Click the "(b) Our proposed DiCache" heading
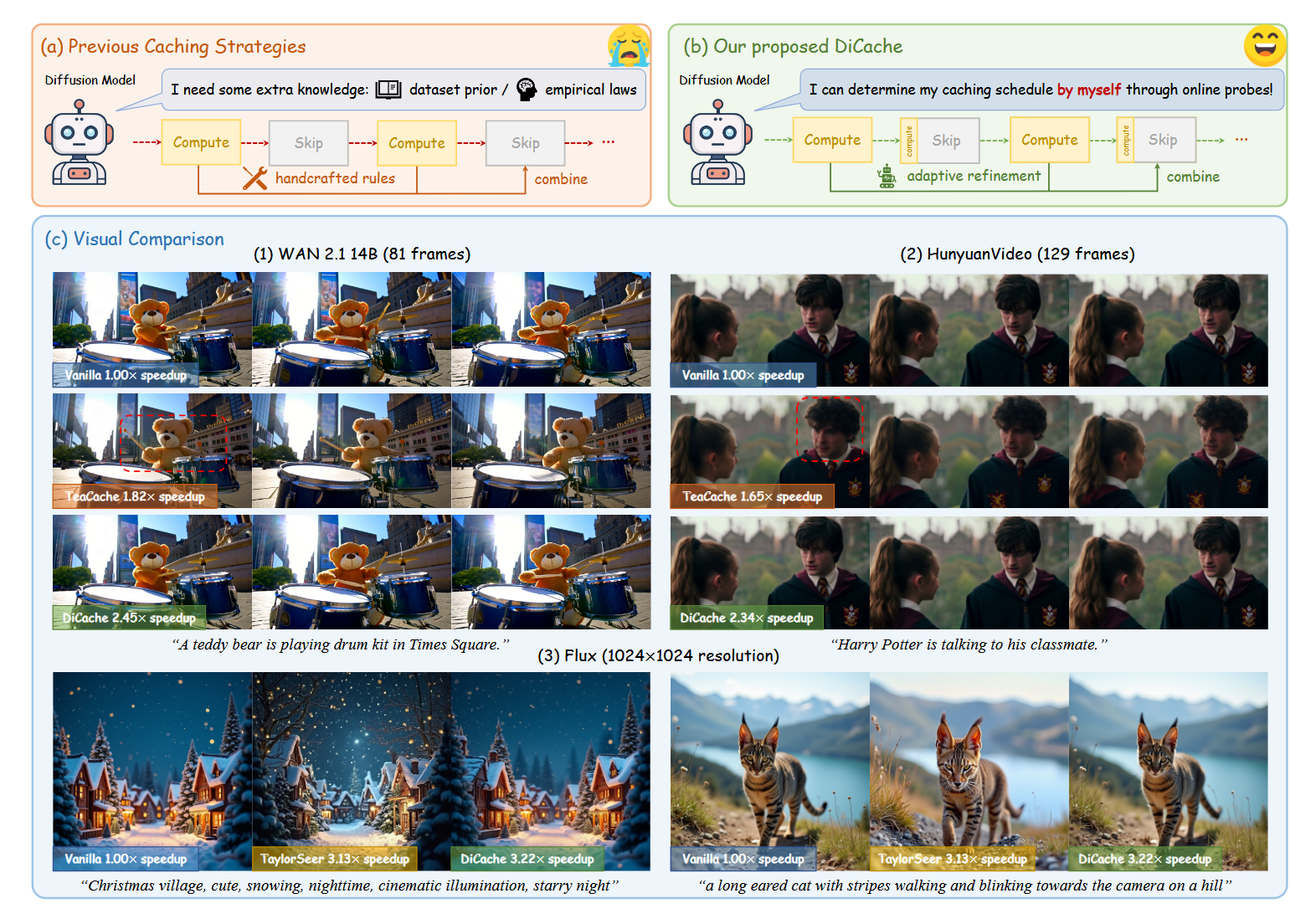Screen dimensions: 1316x919 coord(793,47)
